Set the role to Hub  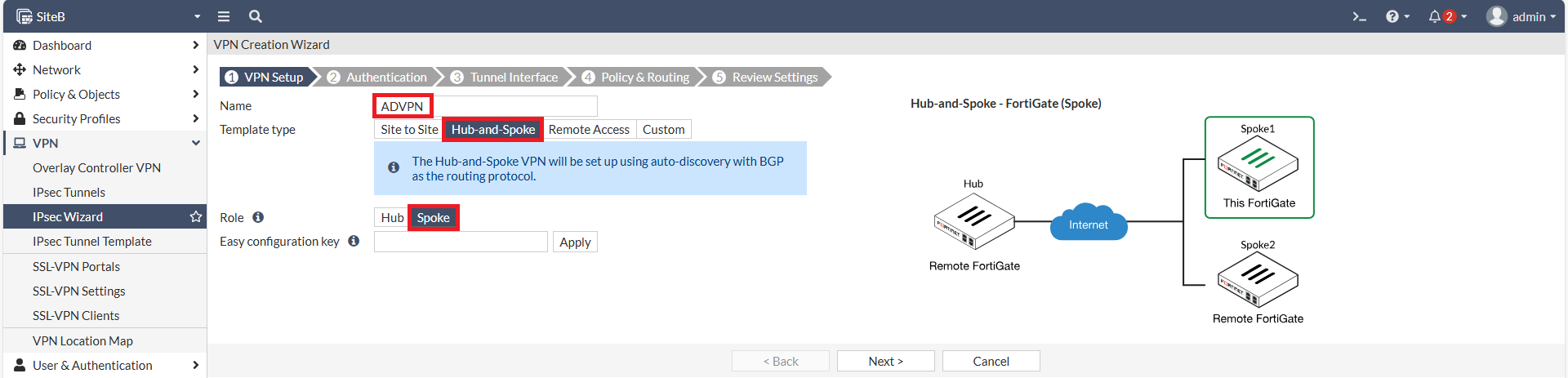[392, 218]
